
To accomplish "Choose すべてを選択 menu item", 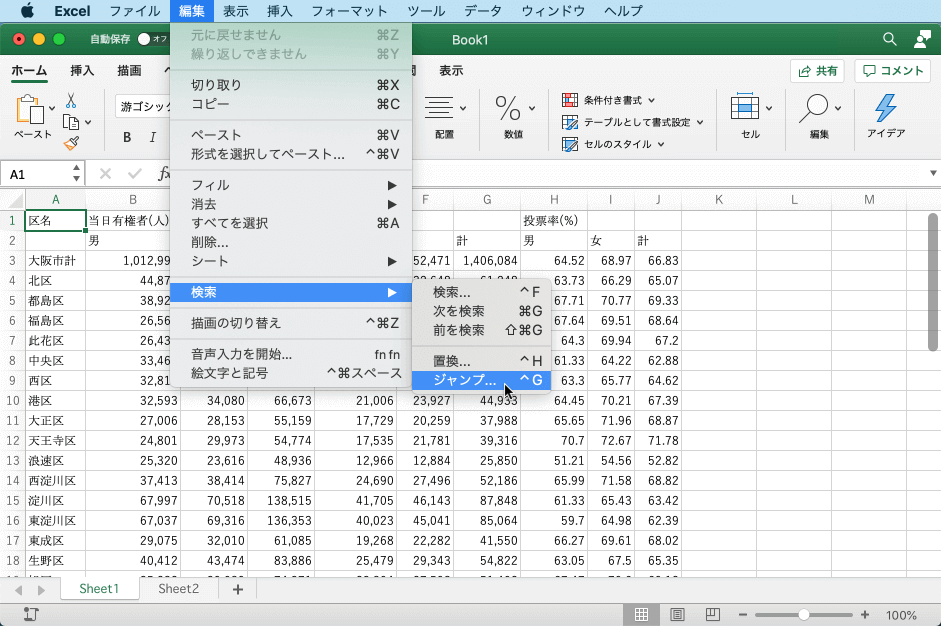I will (291, 223).
